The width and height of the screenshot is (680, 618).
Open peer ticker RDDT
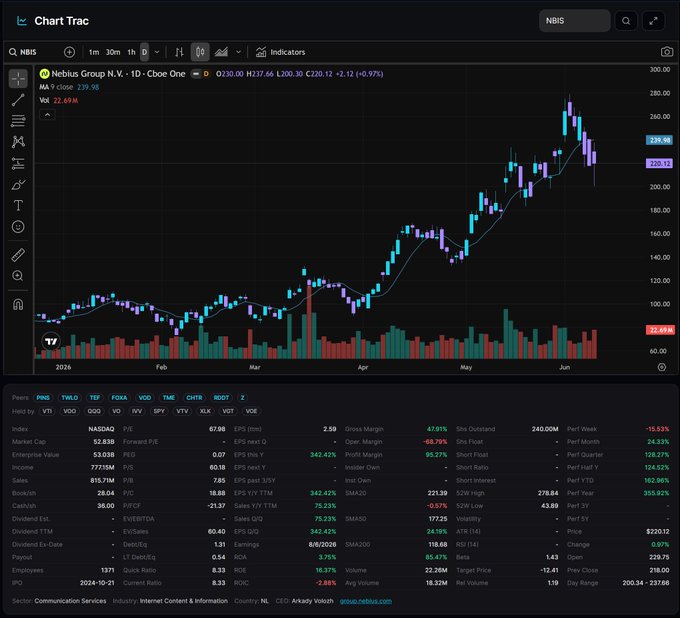(x=221, y=398)
